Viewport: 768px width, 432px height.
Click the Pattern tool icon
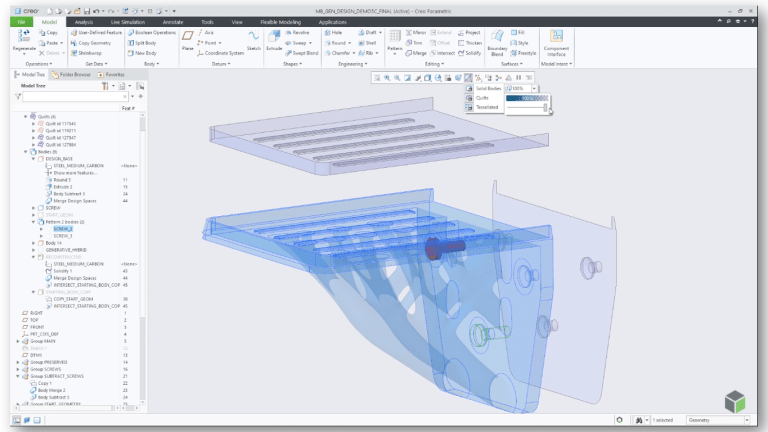pyautogui.click(x=395, y=40)
